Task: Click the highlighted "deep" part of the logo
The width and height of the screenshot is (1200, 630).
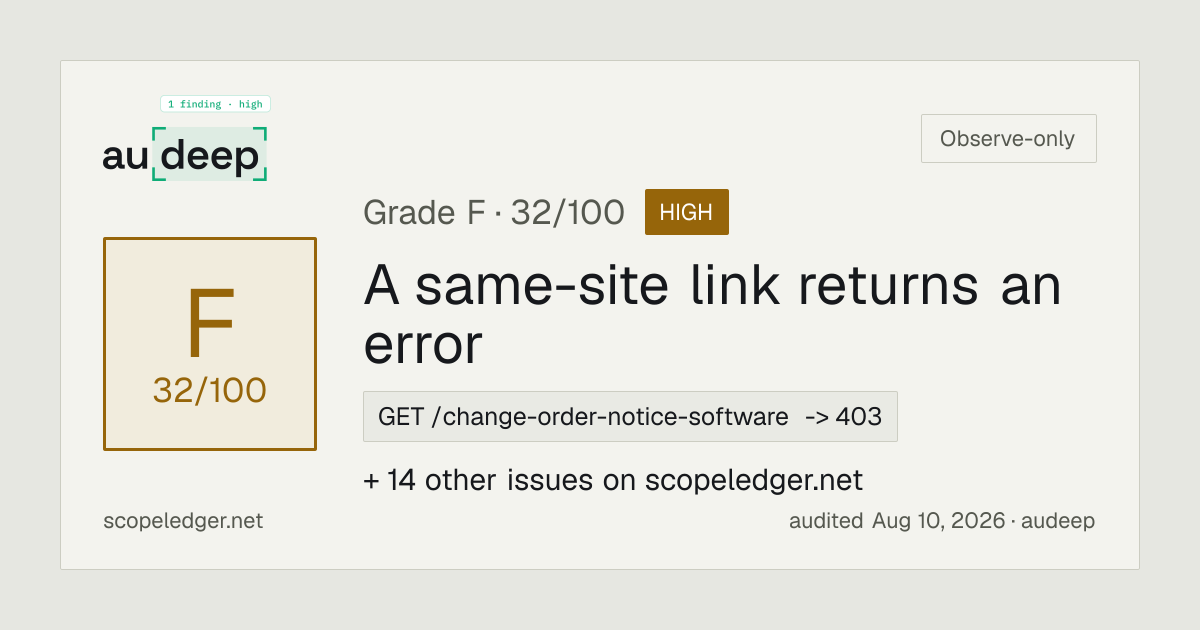Action: coord(210,155)
